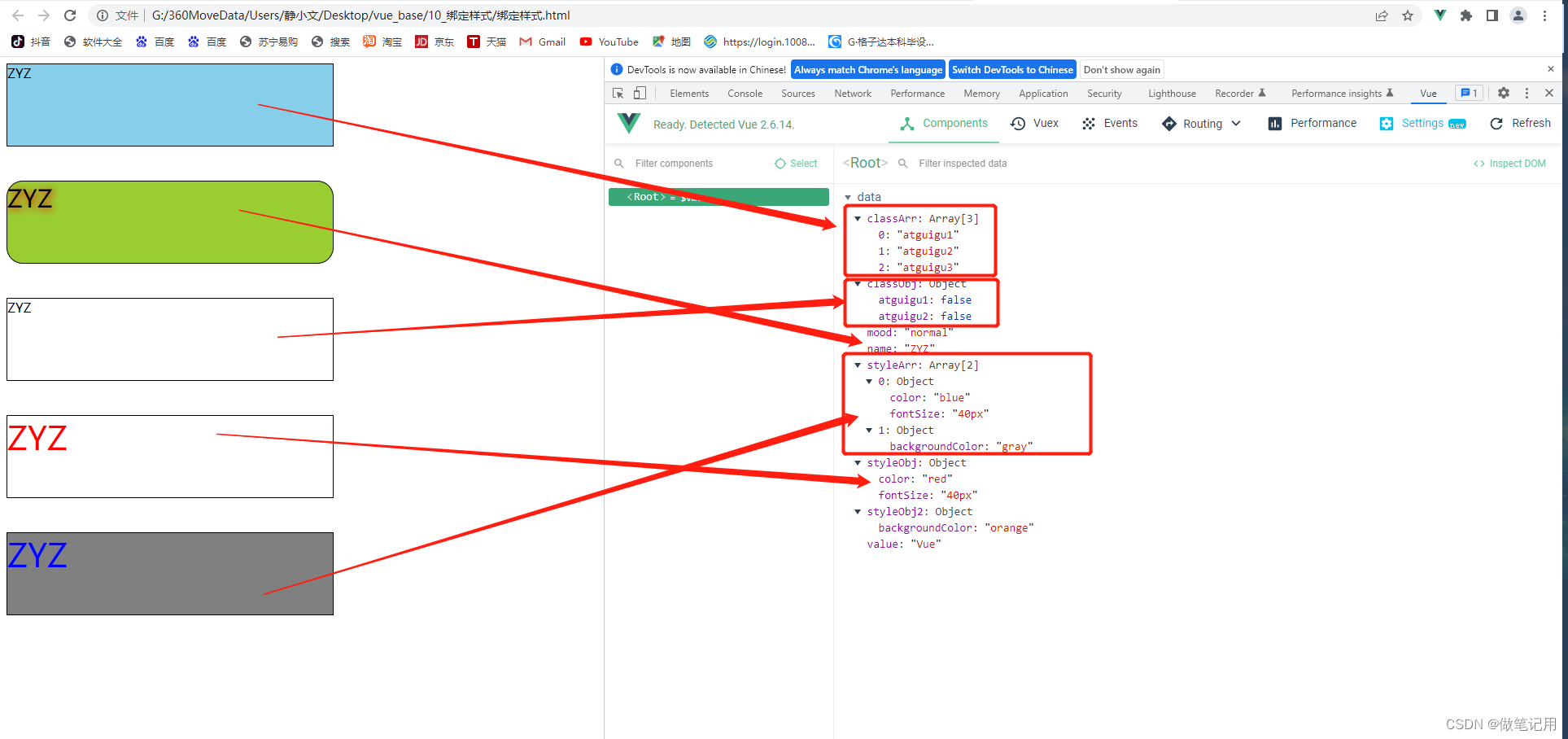
Task: Switch to the Console tab
Action: coord(745,94)
